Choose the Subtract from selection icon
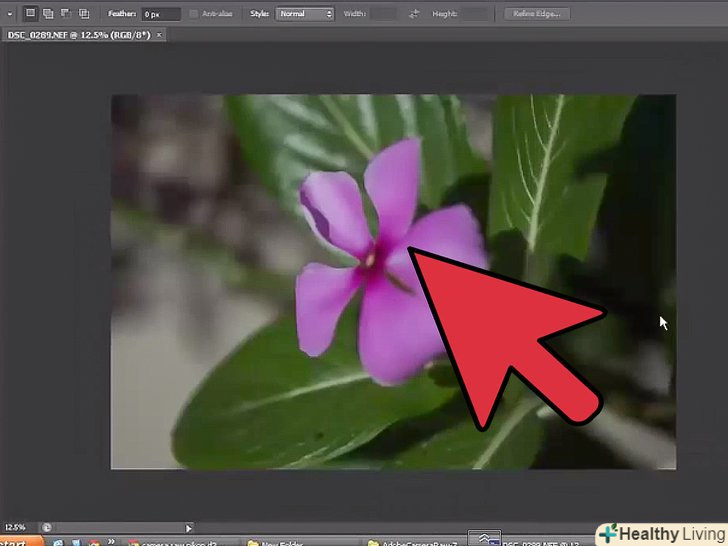 (66, 14)
